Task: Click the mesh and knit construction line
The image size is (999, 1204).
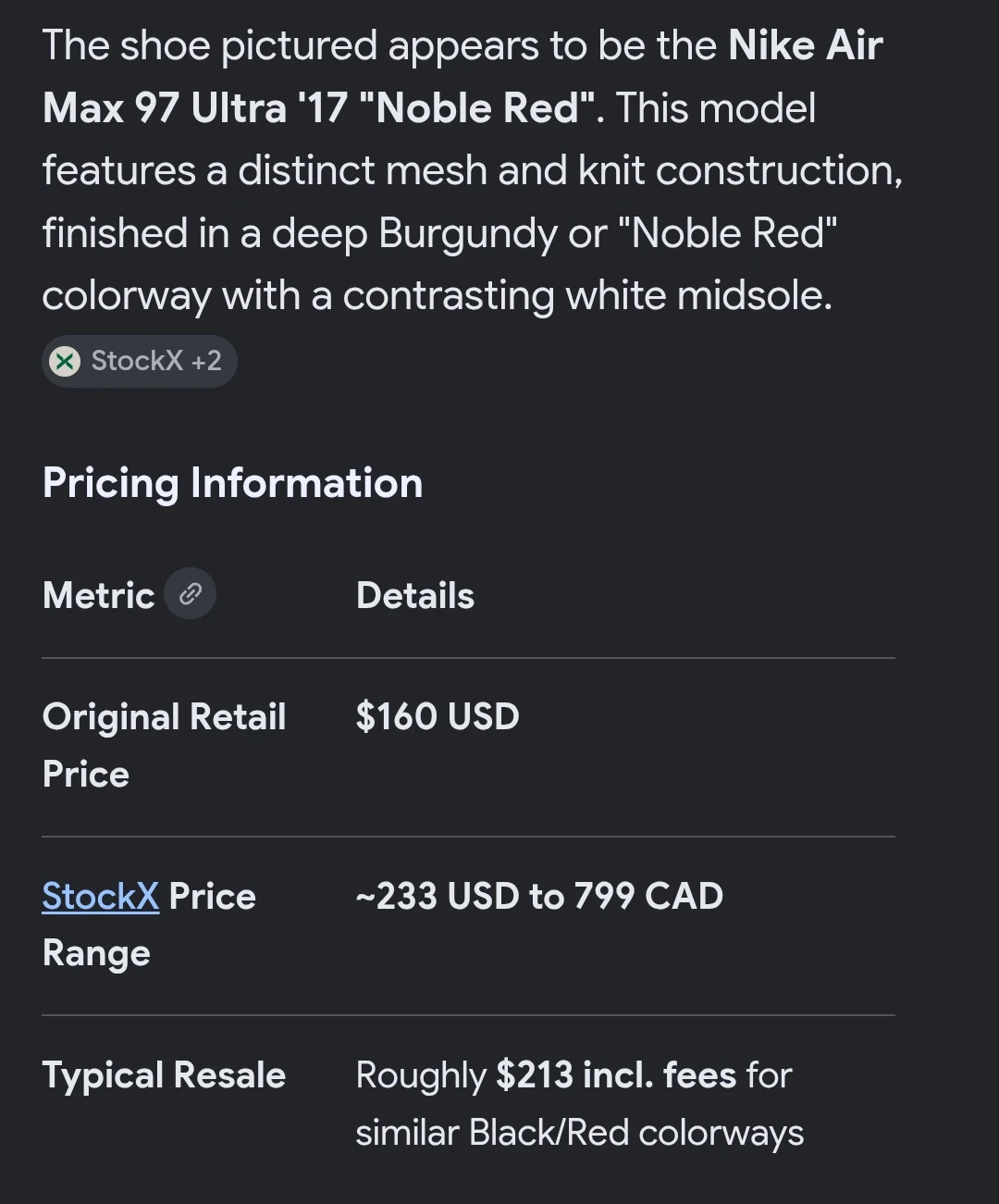Action: (473, 171)
